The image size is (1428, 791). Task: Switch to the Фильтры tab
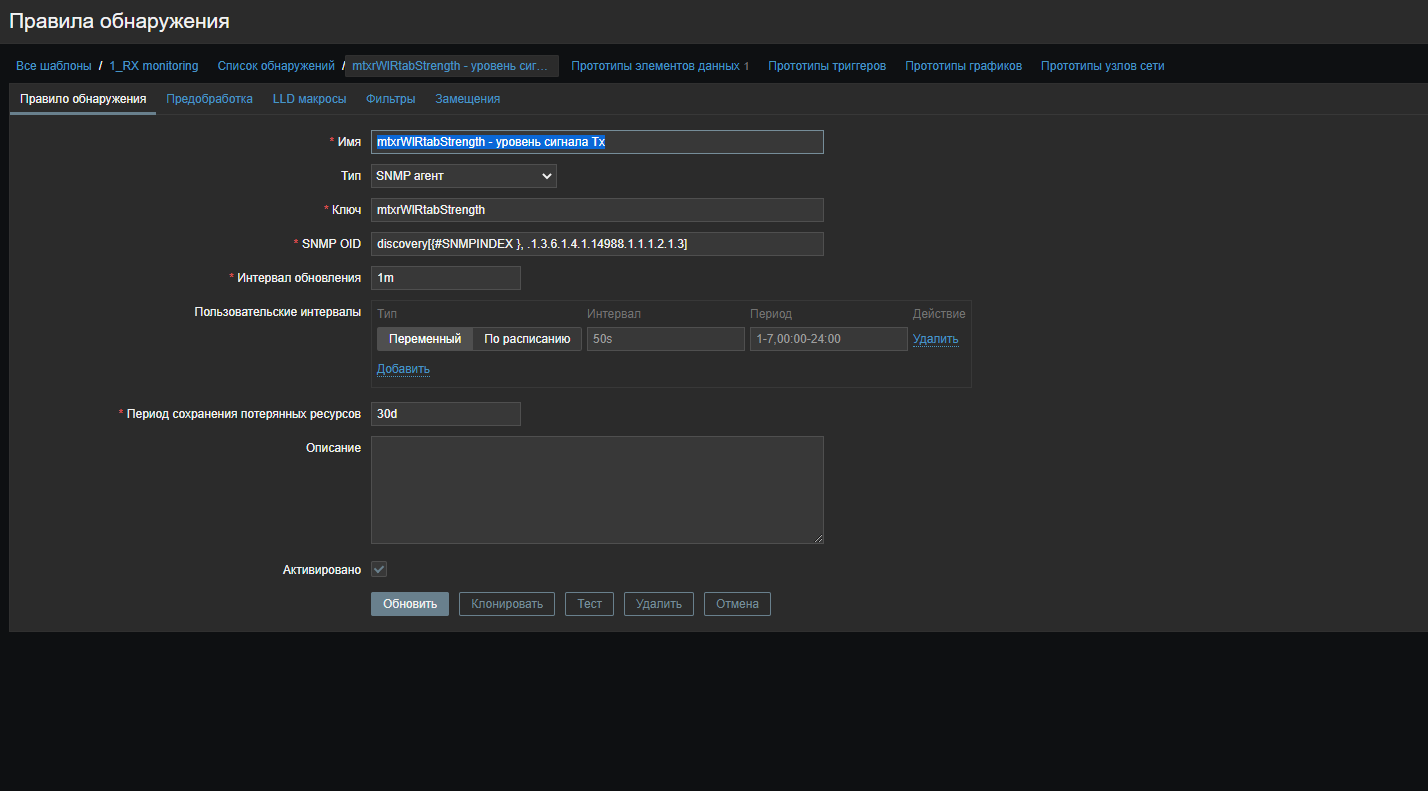click(x=390, y=99)
